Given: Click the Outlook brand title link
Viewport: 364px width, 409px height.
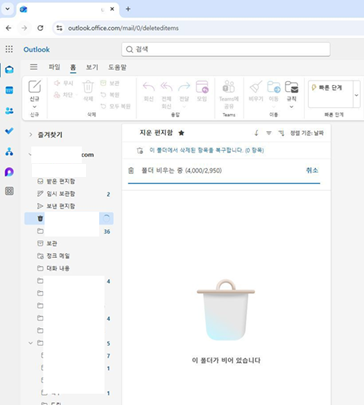Looking at the screenshot, I should pyautogui.click(x=36, y=49).
